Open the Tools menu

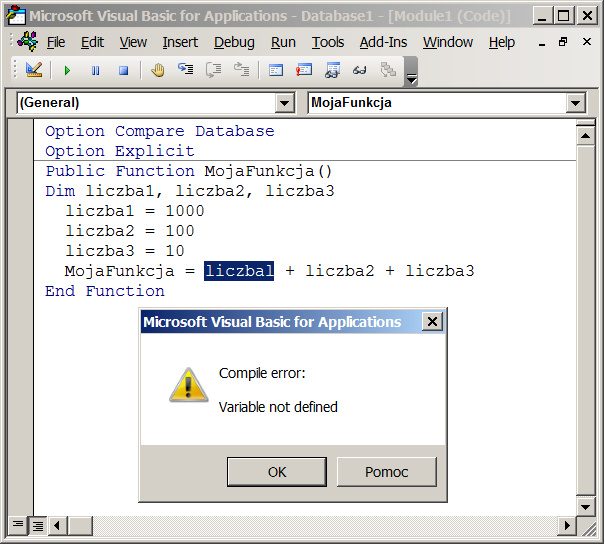tap(328, 42)
